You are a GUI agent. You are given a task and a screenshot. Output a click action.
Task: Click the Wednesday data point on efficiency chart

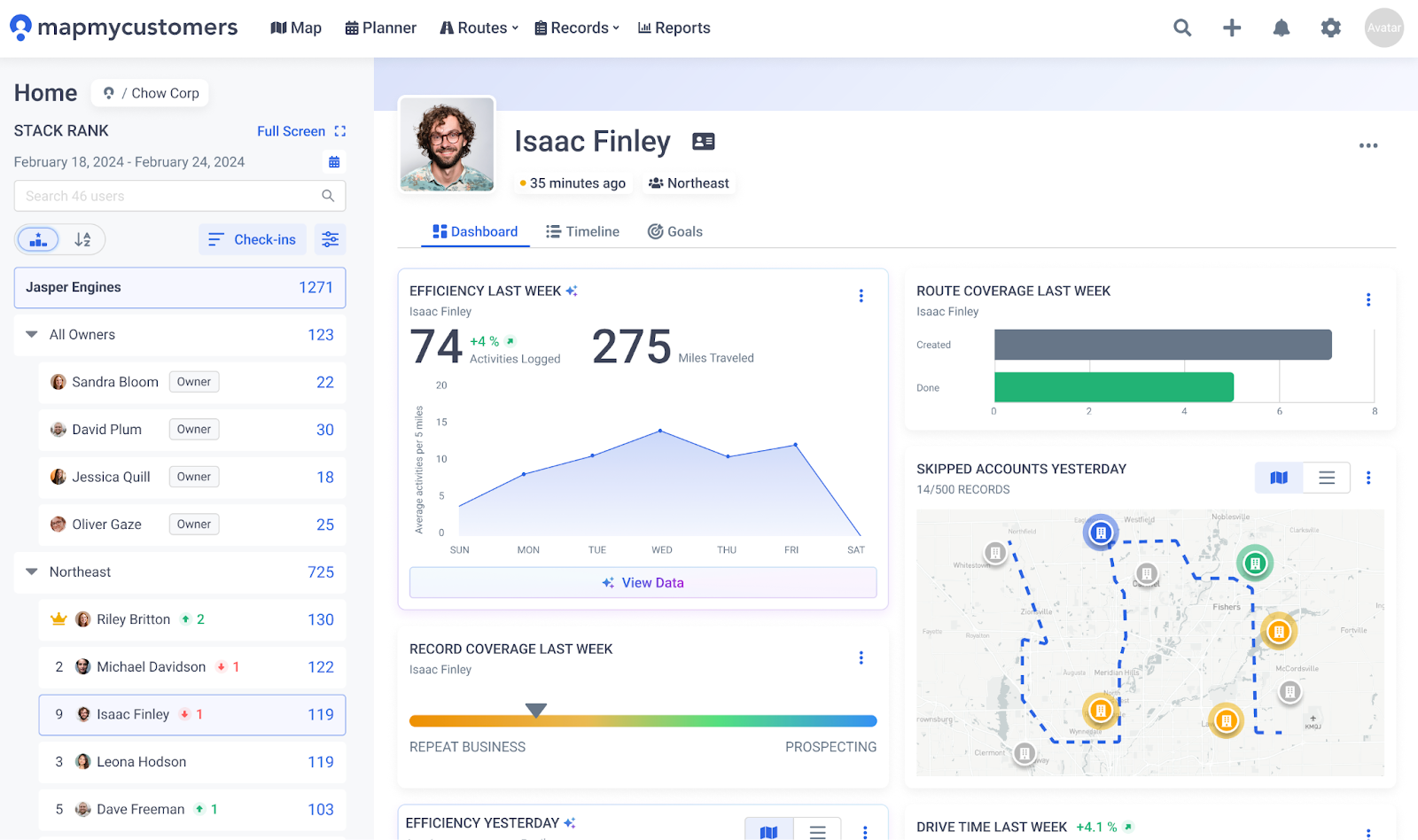[660, 431]
